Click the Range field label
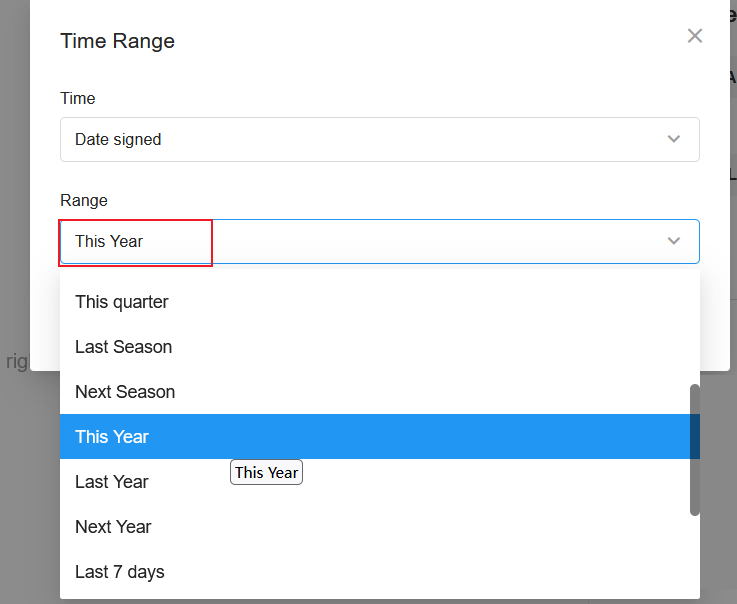737x604 pixels. tap(84, 200)
